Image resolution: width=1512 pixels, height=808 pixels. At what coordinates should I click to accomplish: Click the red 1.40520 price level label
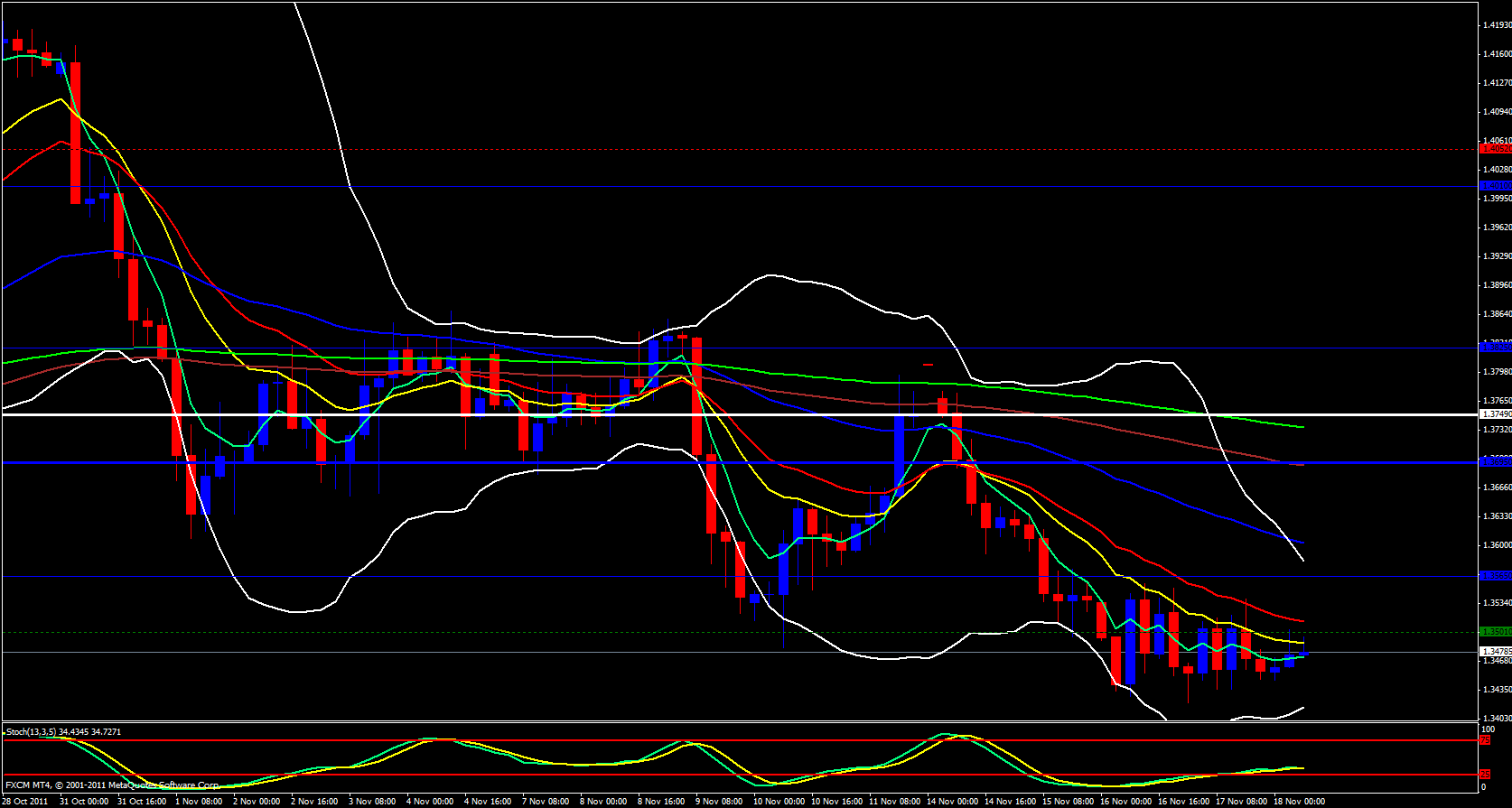point(1496,149)
